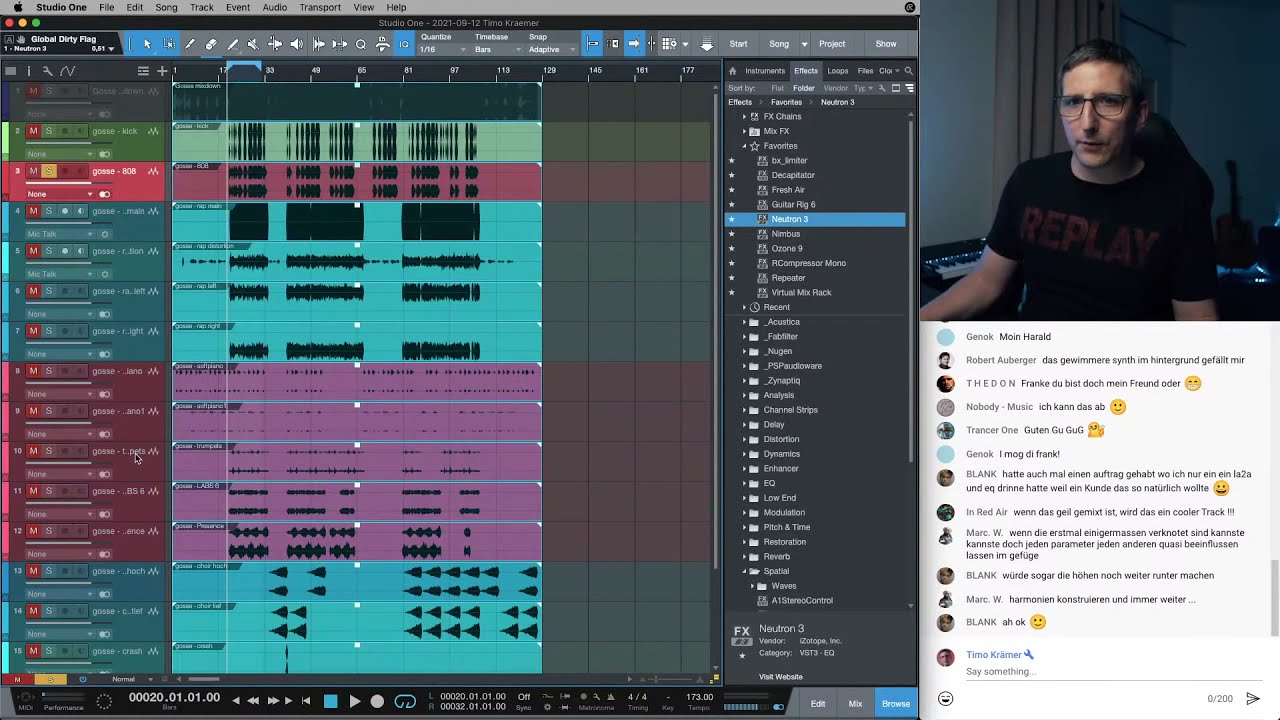This screenshot has width=1280, height=720.
Task: Click the Record button in transport
Action: (x=377, y=701)
